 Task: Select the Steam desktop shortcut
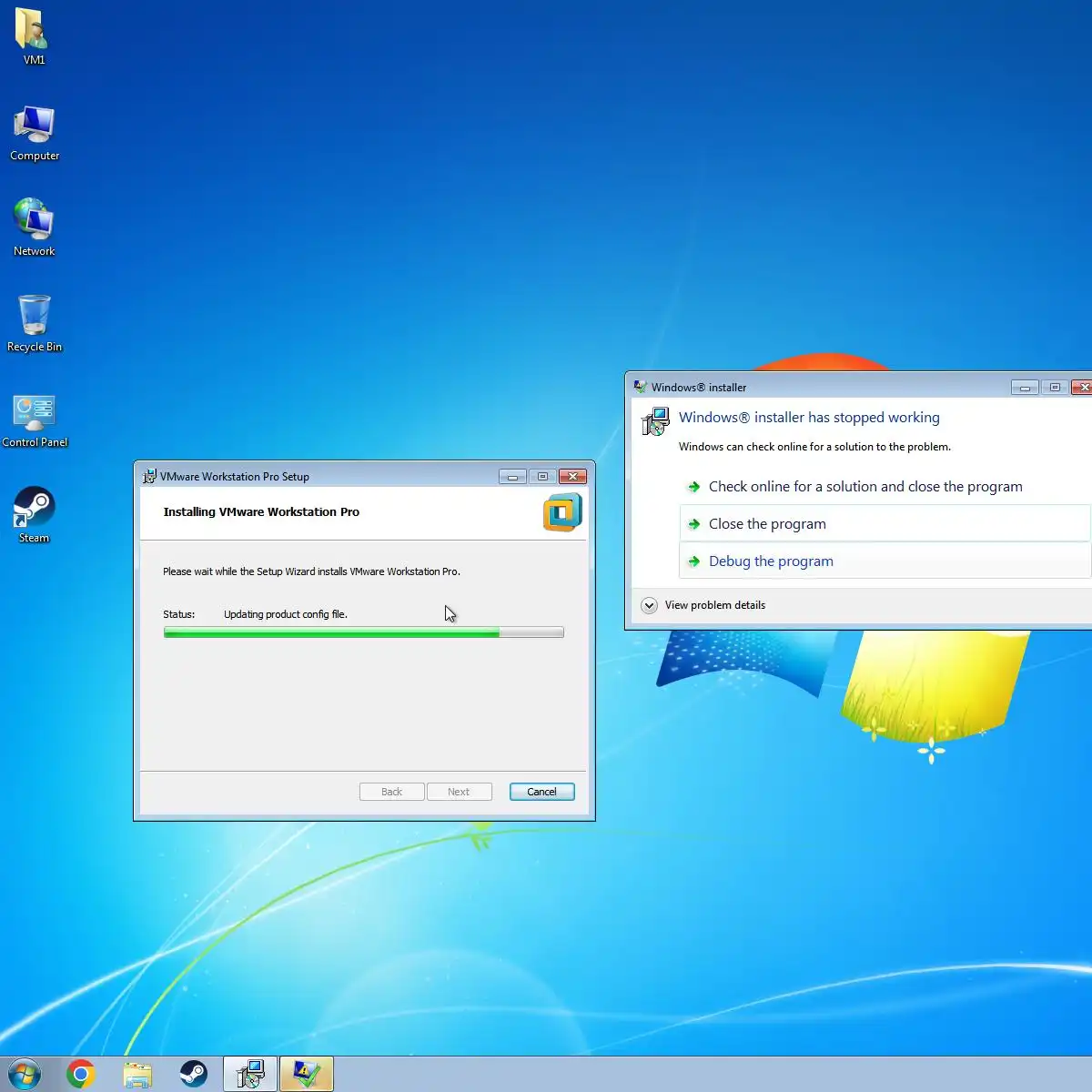coord(35,515)
